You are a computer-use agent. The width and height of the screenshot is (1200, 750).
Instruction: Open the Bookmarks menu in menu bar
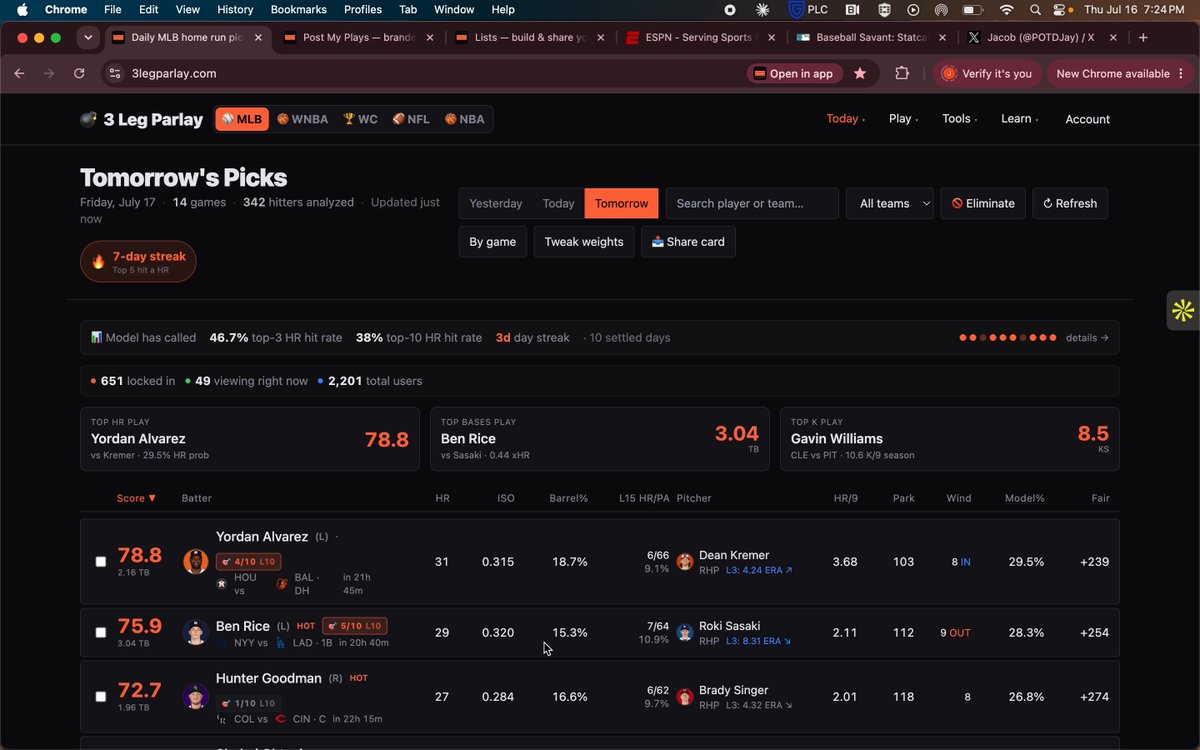tap(298, 10)
